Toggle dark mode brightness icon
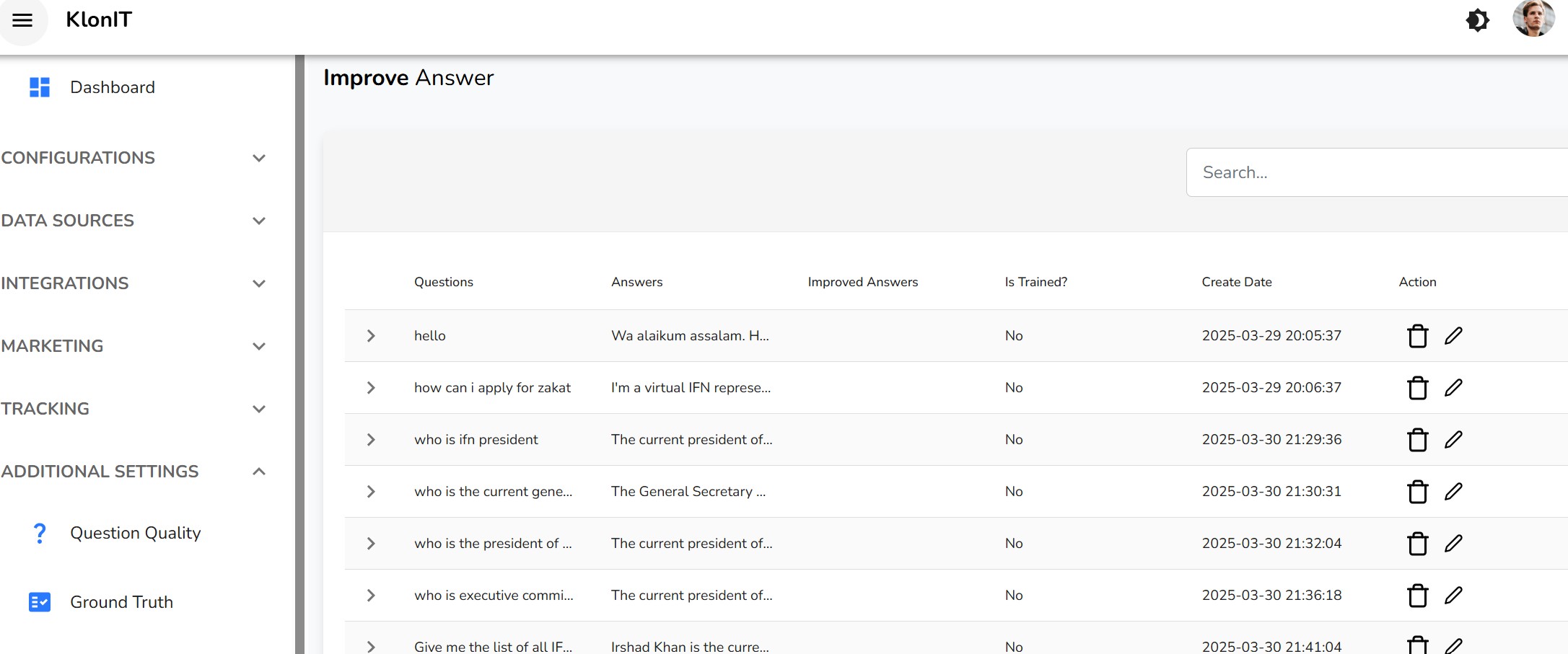Screen dimensions: 1568x654 pos(1477,20)
